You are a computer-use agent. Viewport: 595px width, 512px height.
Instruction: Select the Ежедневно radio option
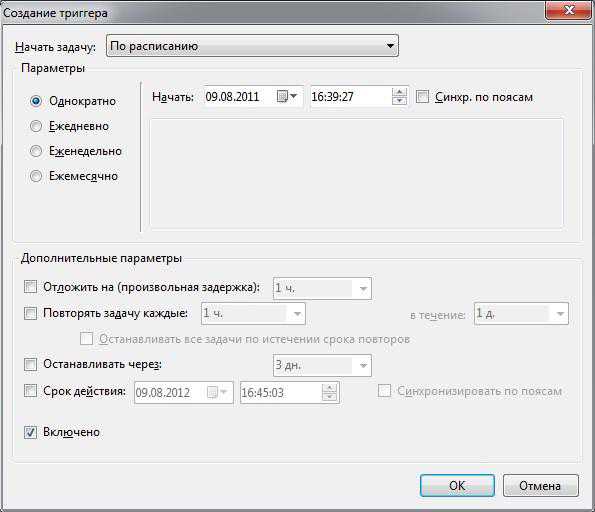click(36, 126)
